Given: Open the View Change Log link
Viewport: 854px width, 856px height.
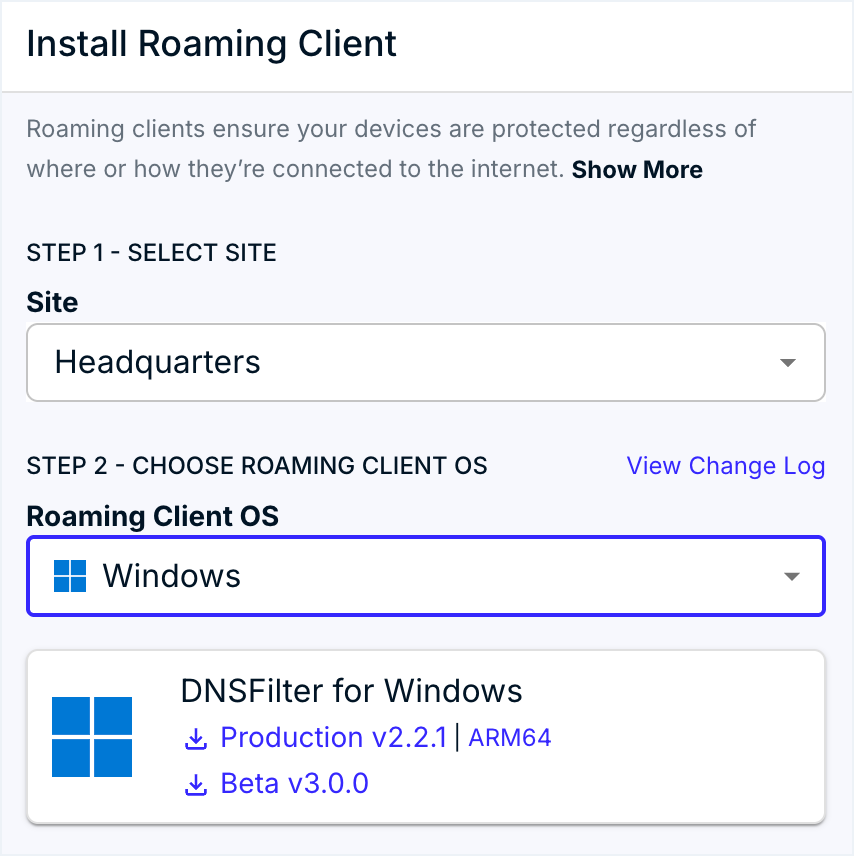Looking at the screenshot, I should pos(725,466).
